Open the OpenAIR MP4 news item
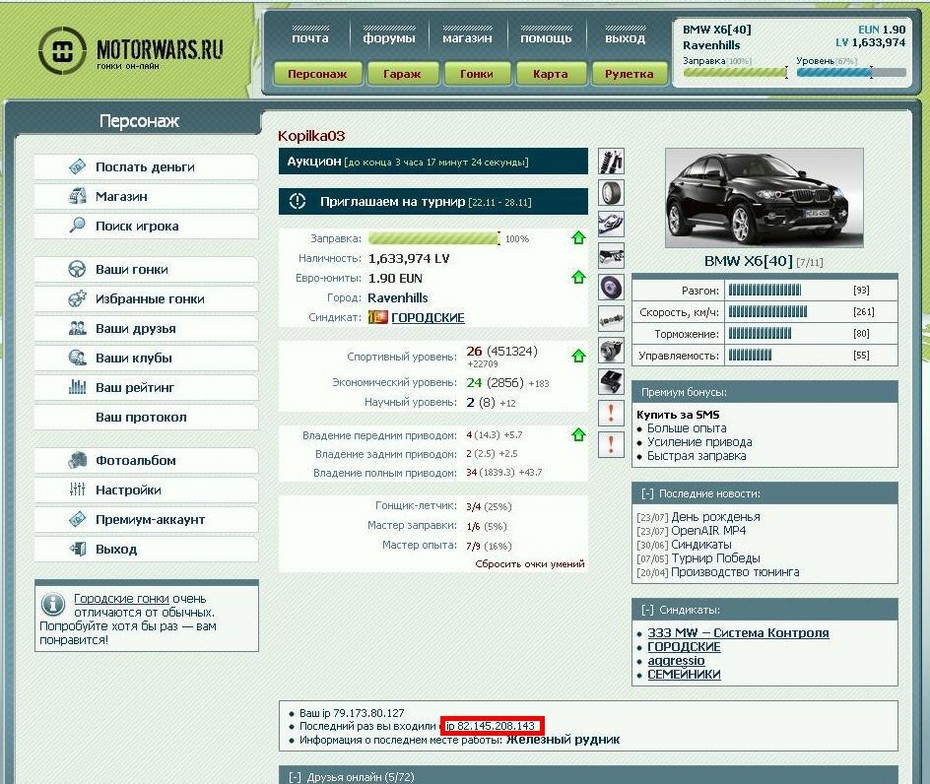The height and width of the screenshot is (784, 930). (708, 531)
